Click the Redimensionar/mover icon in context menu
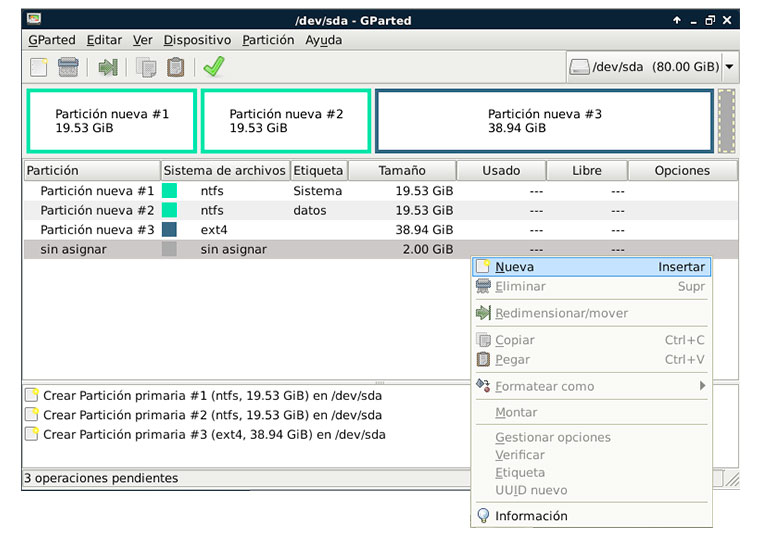The image size is (760, 536). coord(483,313)
